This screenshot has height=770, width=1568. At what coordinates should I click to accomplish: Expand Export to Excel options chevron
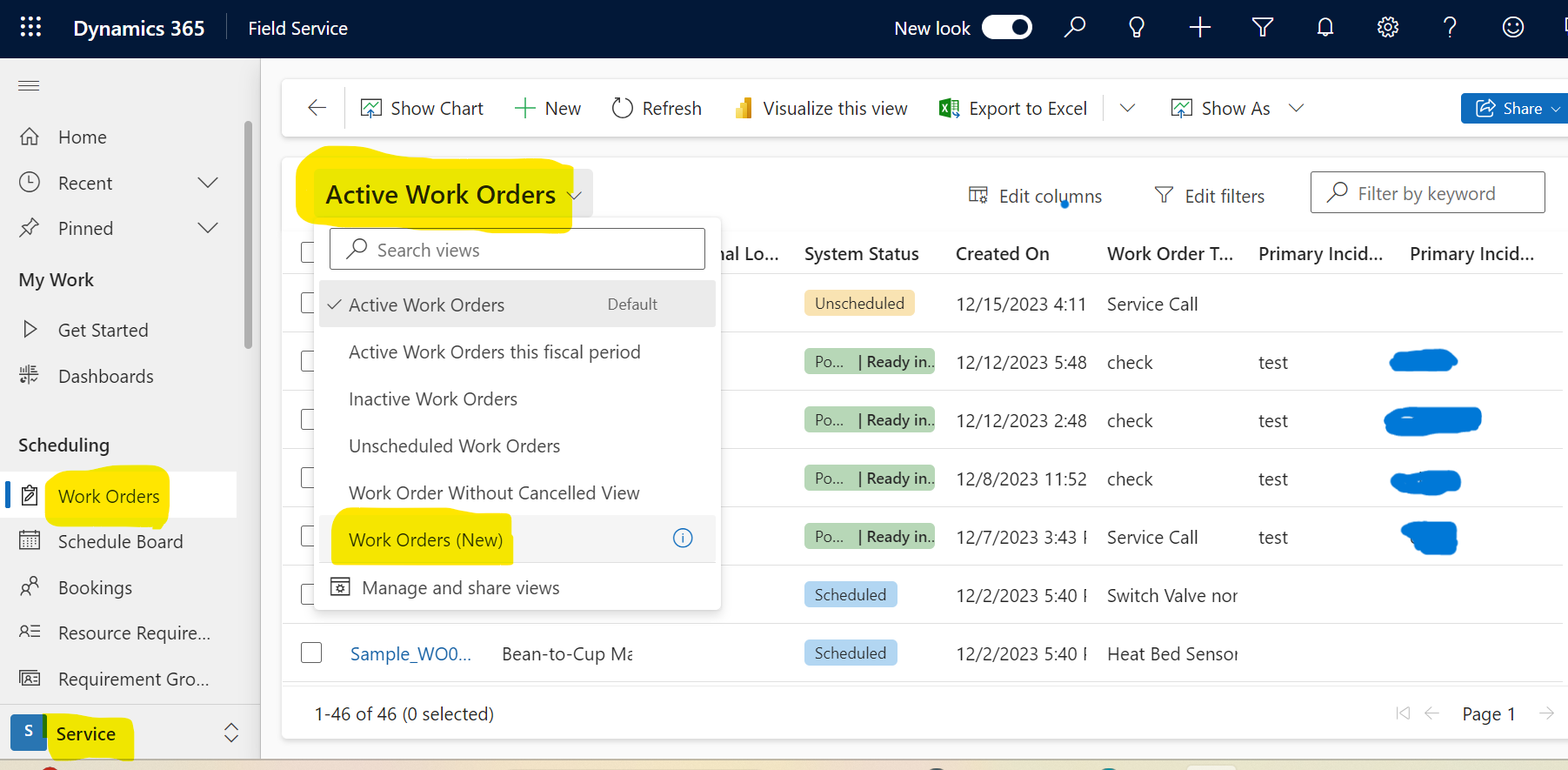pyautogui.click(x=1127, y=108)
